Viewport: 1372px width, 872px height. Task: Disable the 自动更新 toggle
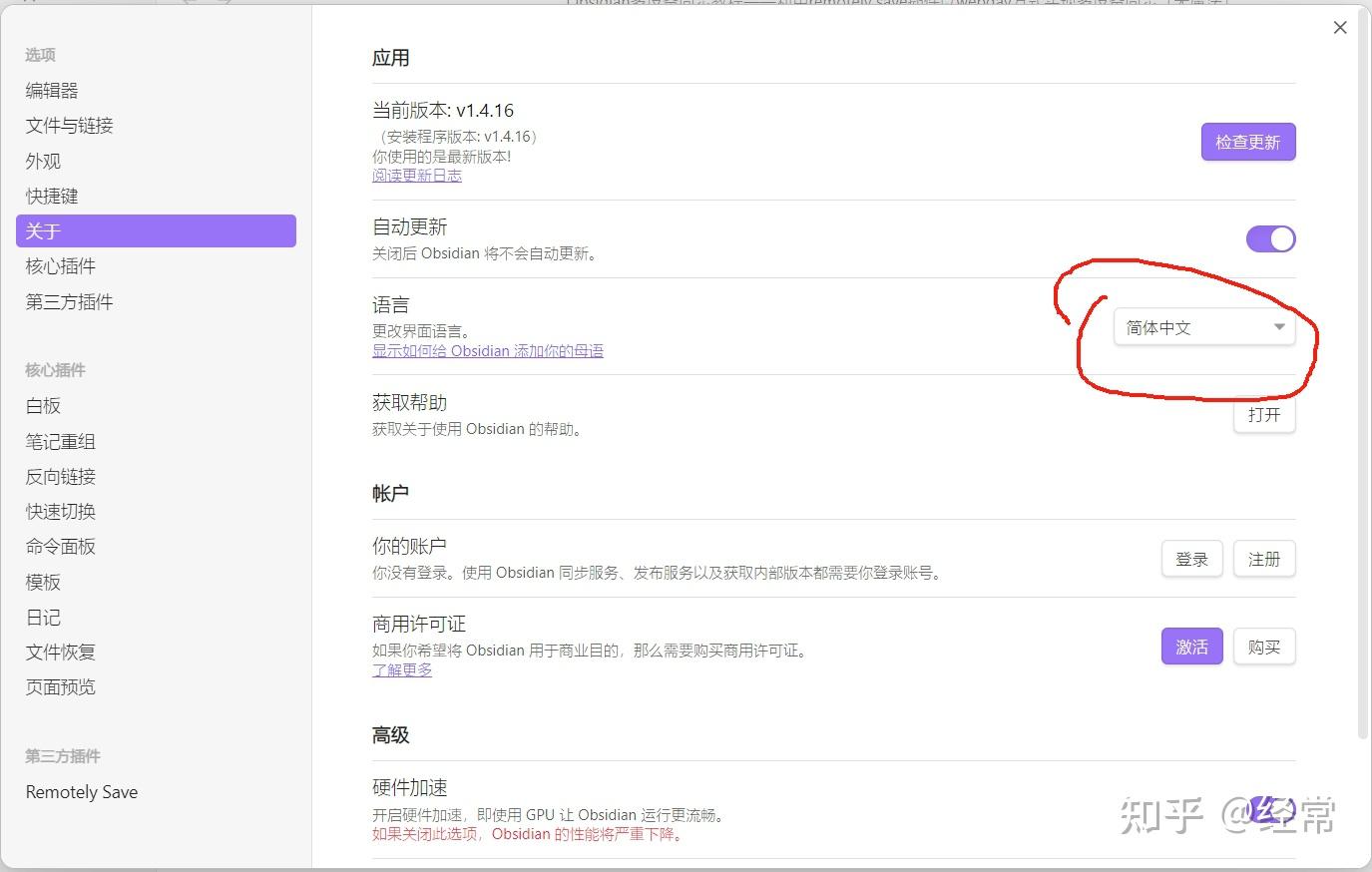pos(1270,238)
